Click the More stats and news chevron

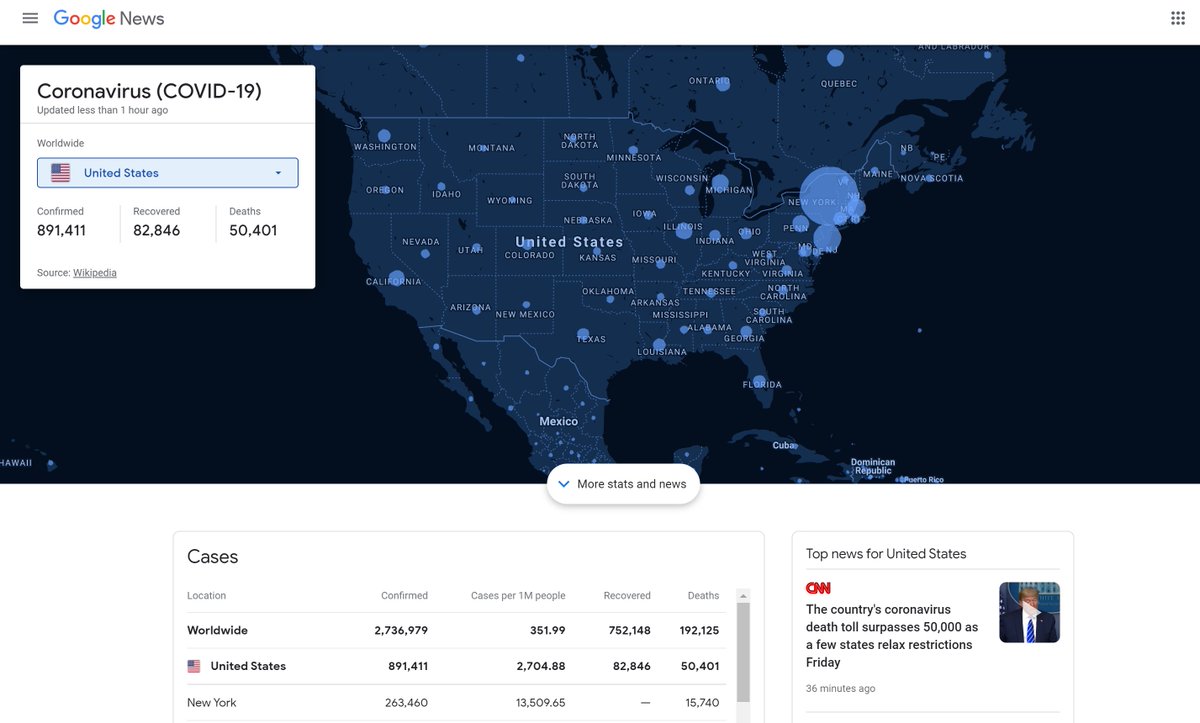point(564,484)
